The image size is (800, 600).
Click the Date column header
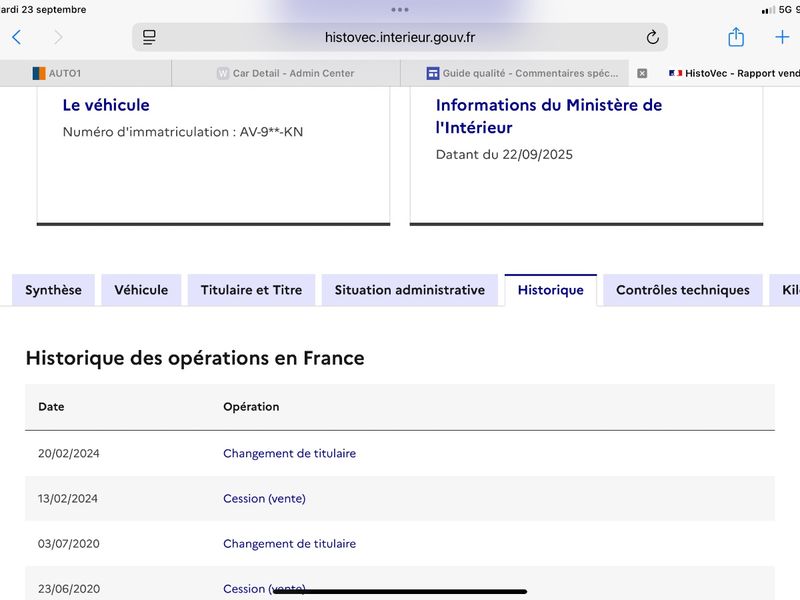pos(51,407)
